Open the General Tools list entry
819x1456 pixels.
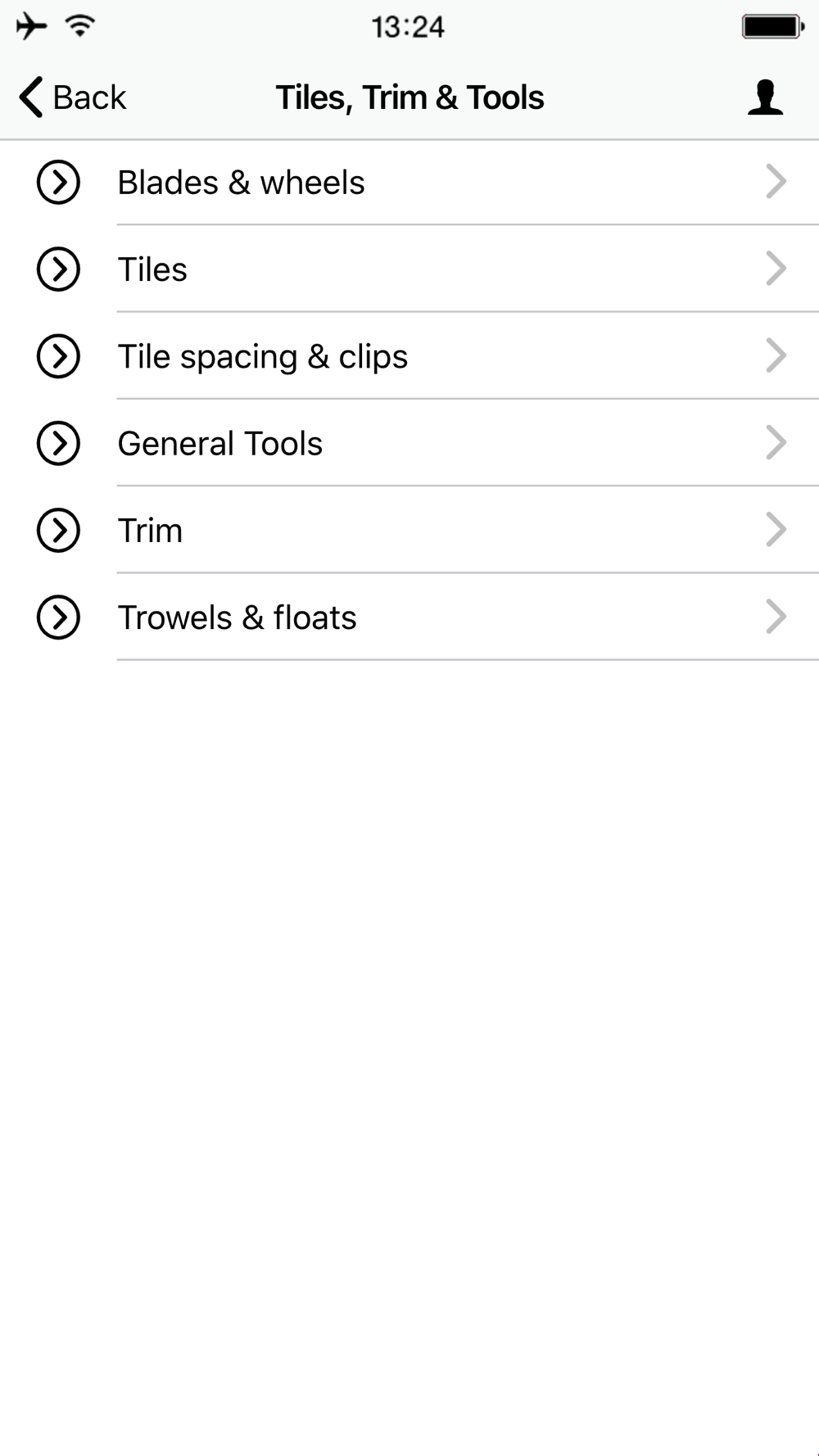(x=409, y=443)
